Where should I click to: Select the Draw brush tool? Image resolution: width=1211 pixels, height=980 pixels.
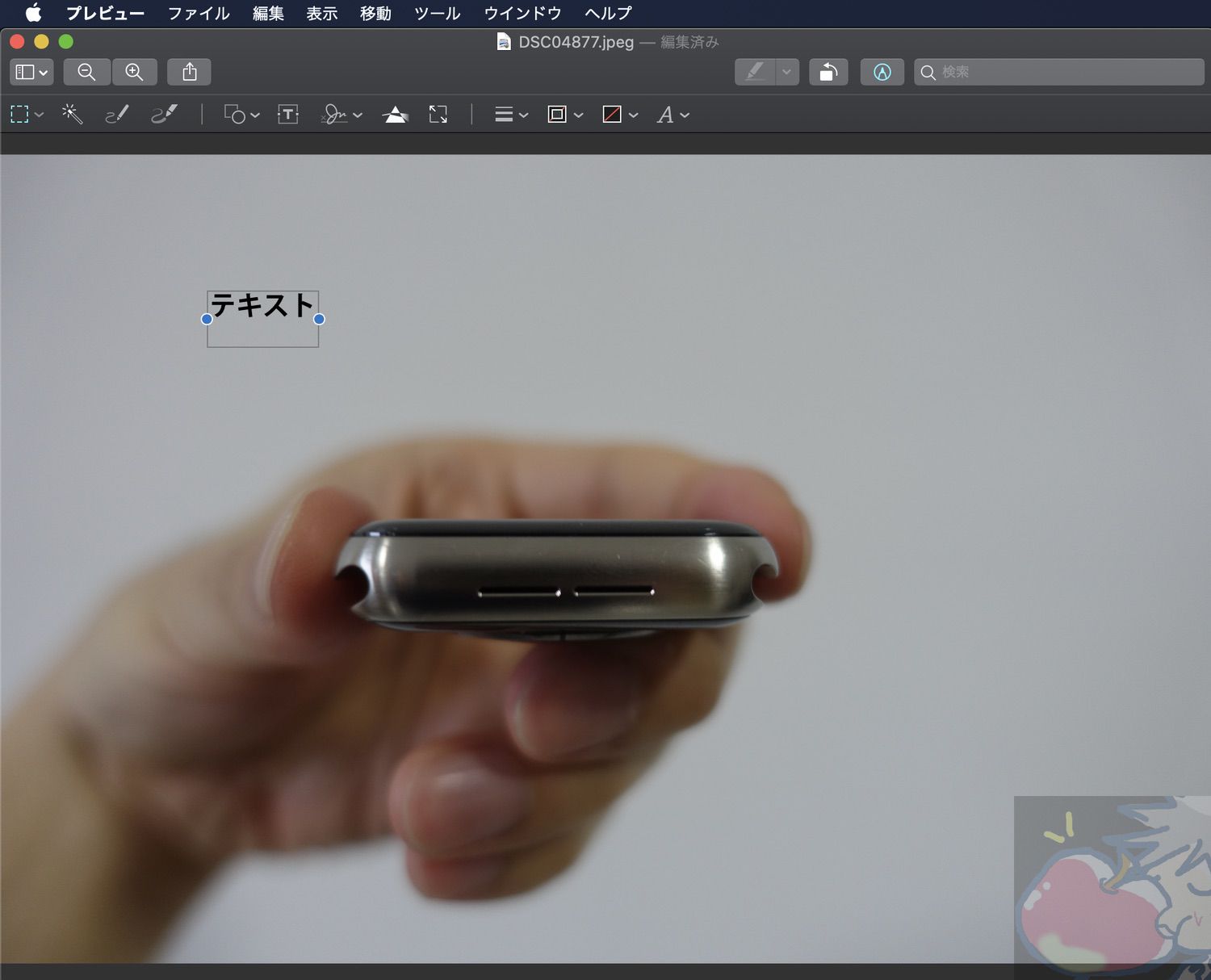click(164, 115)
